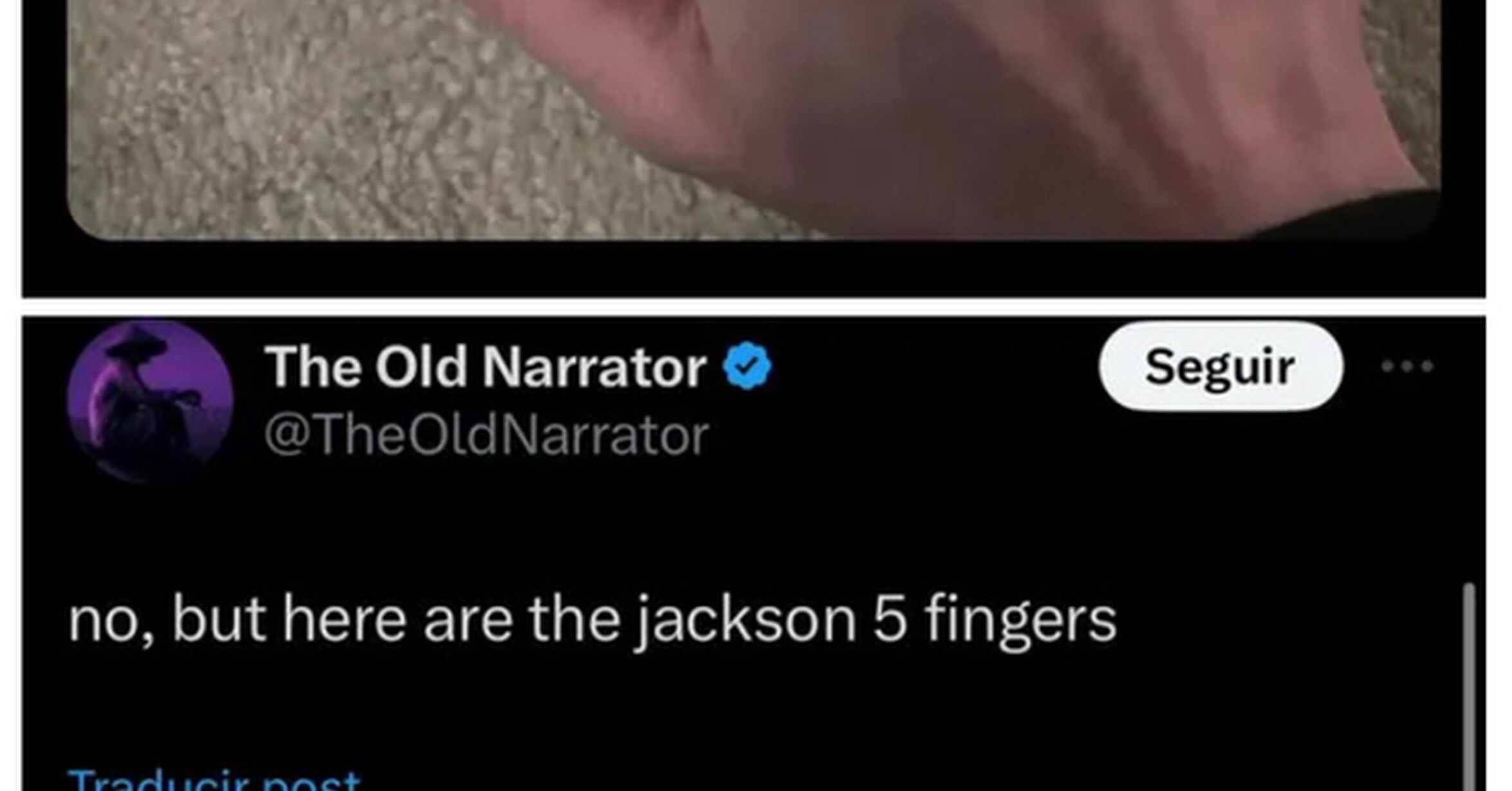
Task: Open The Old Narrator profile avatar
Action: (150, 402)
